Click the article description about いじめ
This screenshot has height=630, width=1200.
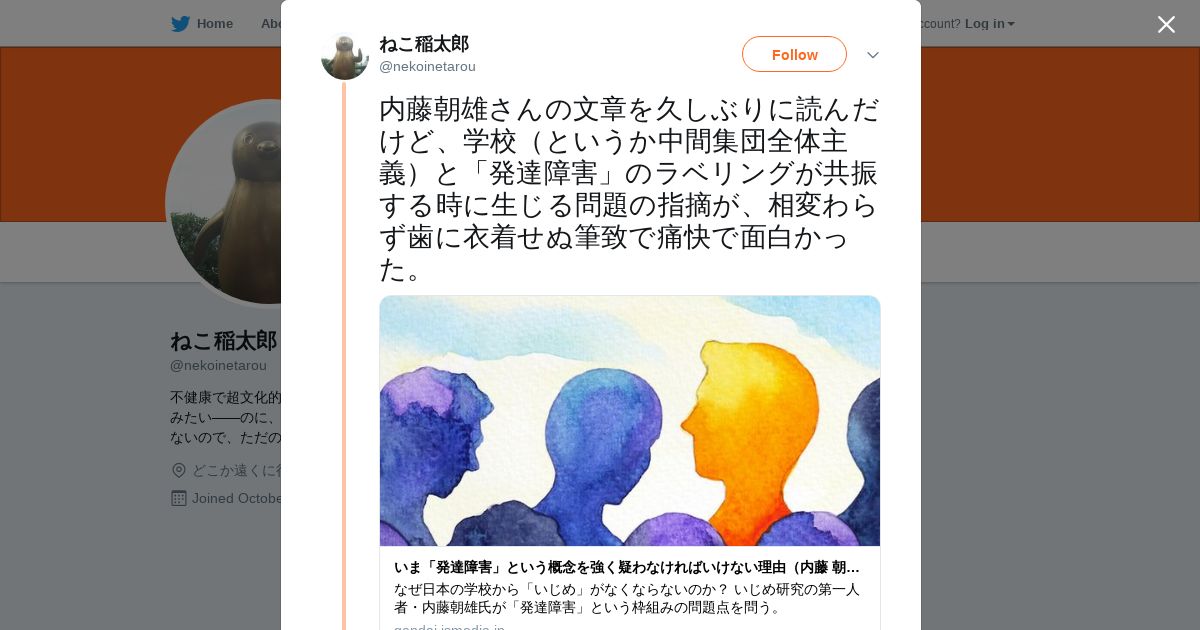(x=626, y=598)
